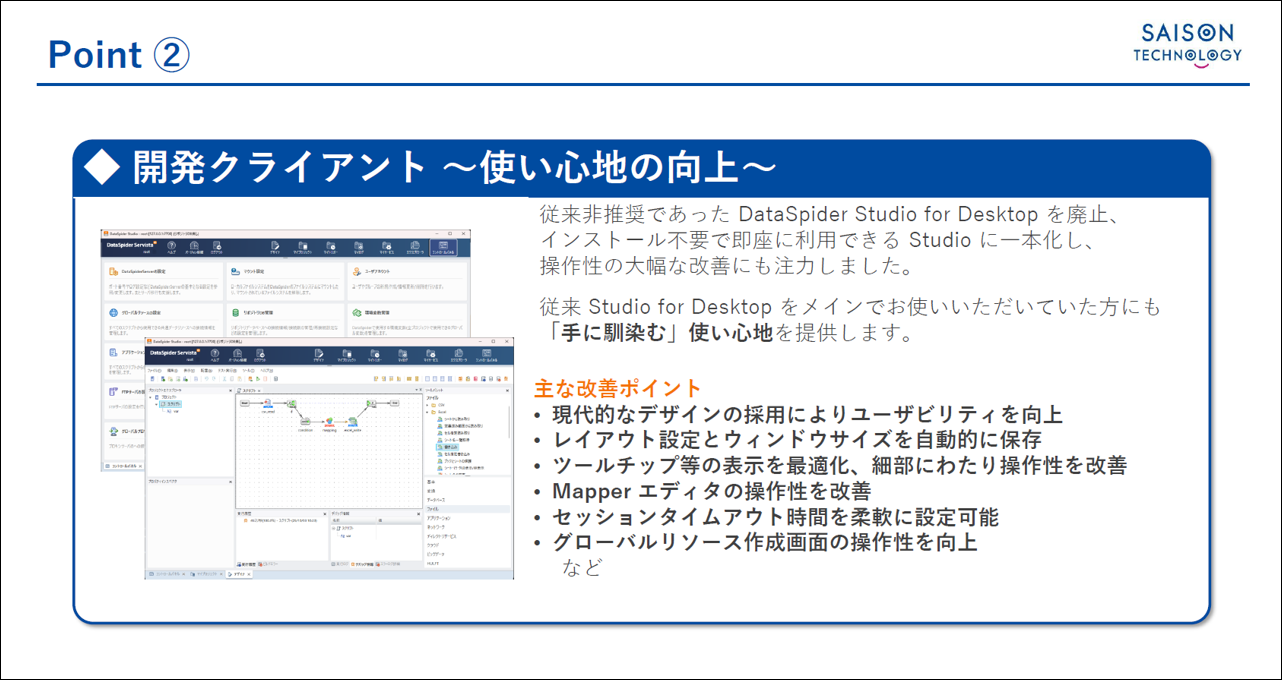Click the excel_write component on the canvas

(352, 422)
